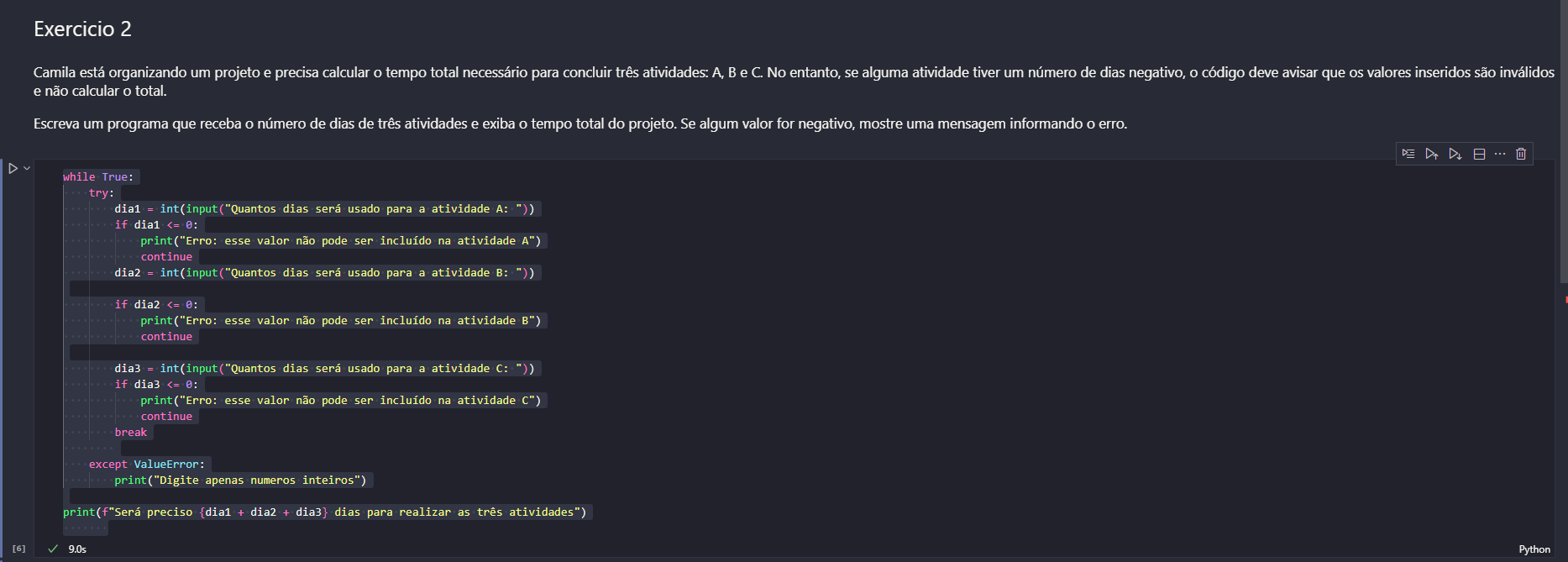The image size is (1568, 562).
Task: Click the Exercicio 2 markdown heading
Action: [82, 29]
